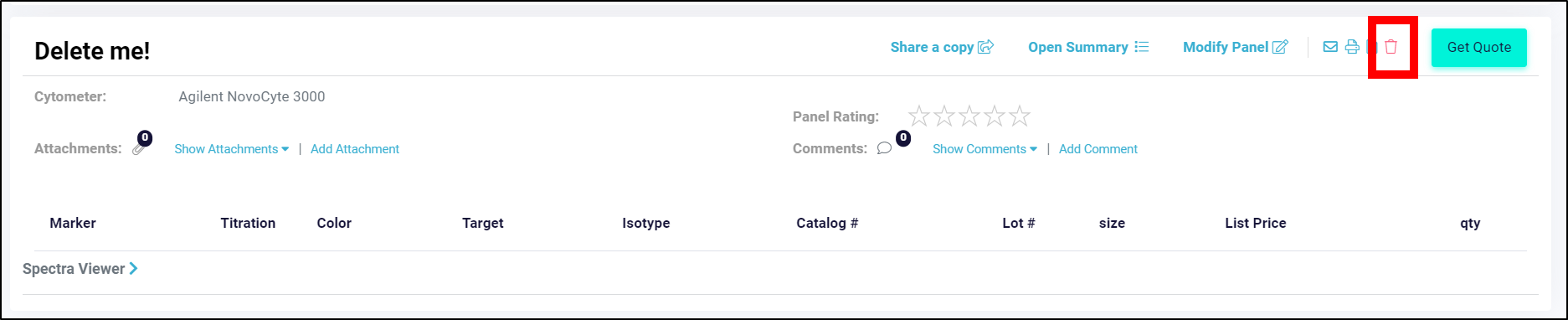Click the Add Attachment link
The width and height of the screenshot is (1568, 320).
pos(355,149)
